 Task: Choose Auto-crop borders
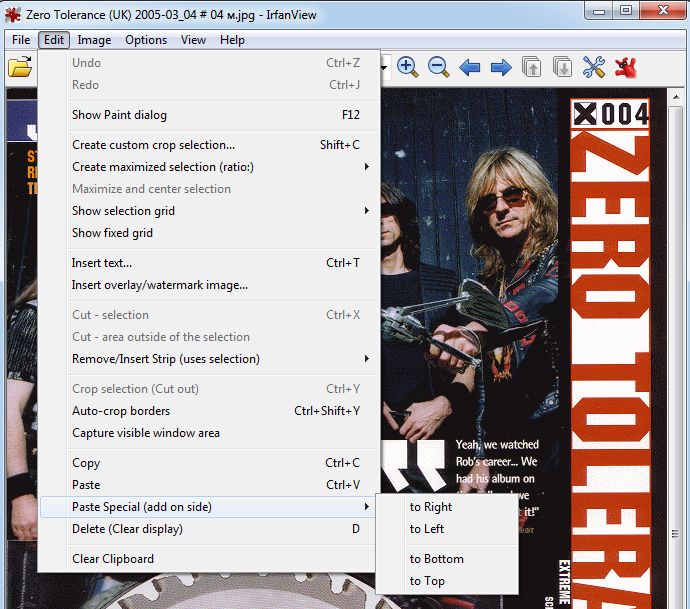[x=207, y=411]
